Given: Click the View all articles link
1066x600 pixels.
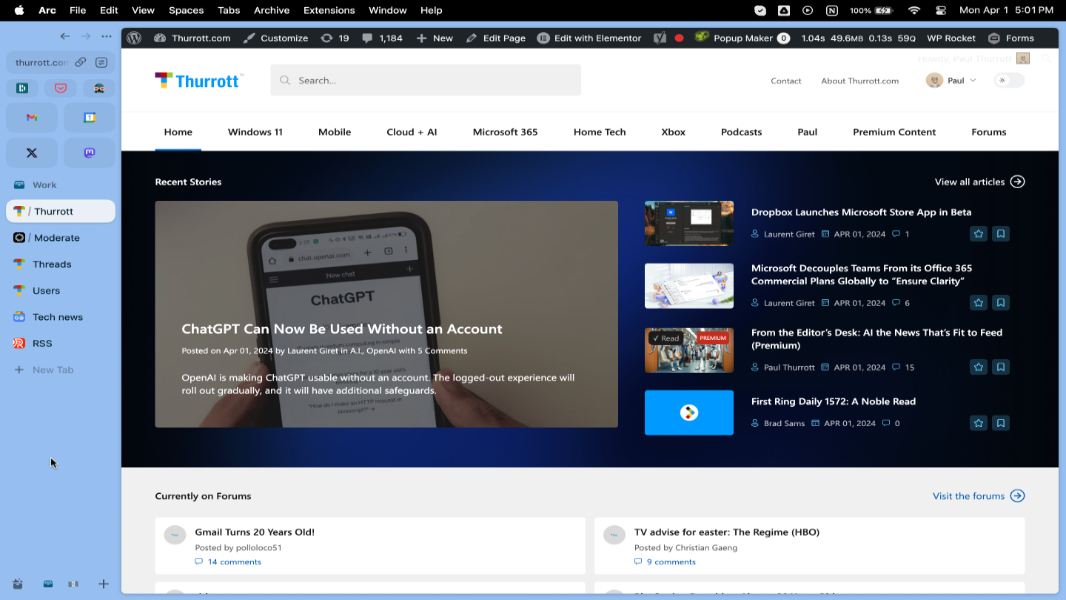Looking at the screenshot, I should click(x=970, y=181).
